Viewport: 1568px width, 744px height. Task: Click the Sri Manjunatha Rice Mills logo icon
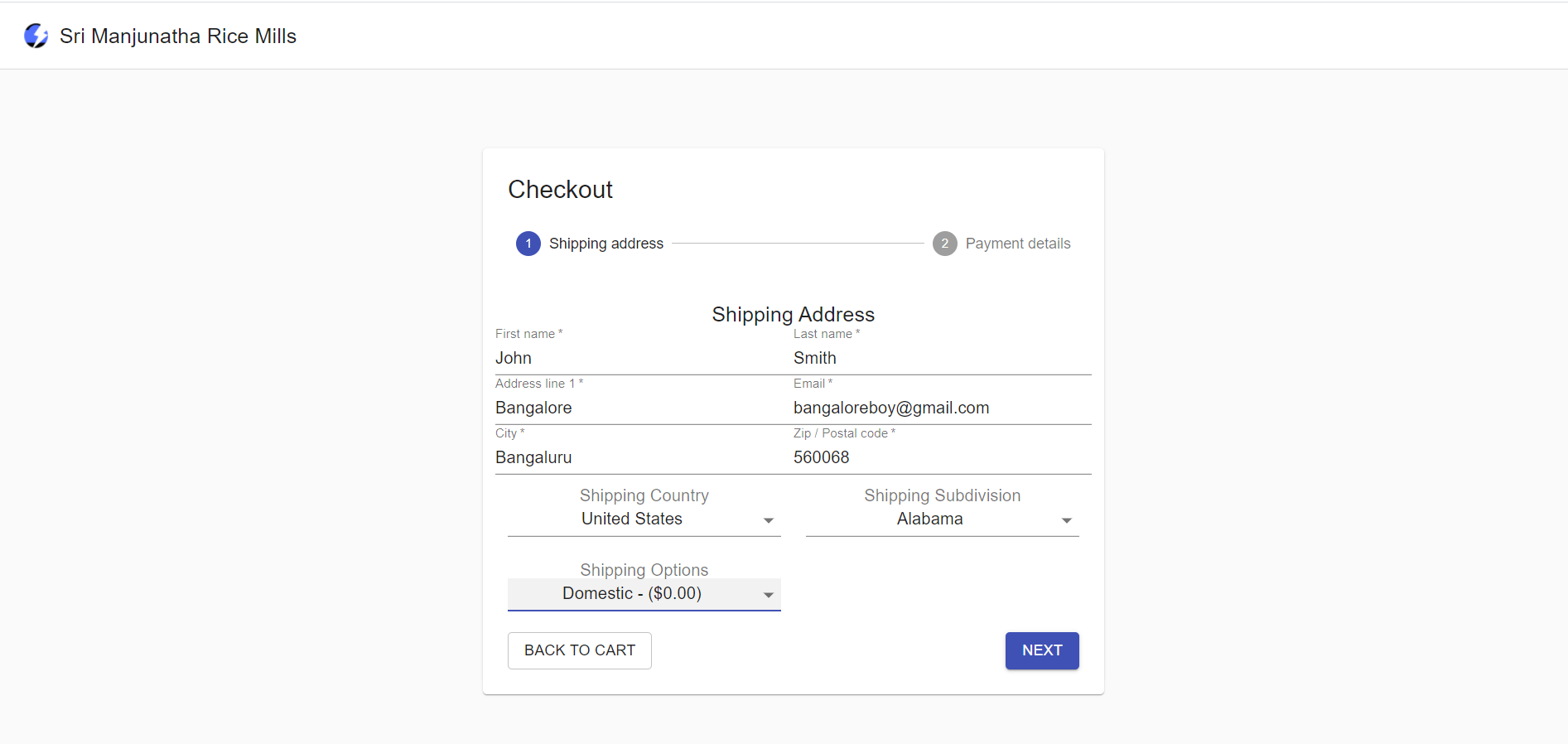click(x=36, y=36)
